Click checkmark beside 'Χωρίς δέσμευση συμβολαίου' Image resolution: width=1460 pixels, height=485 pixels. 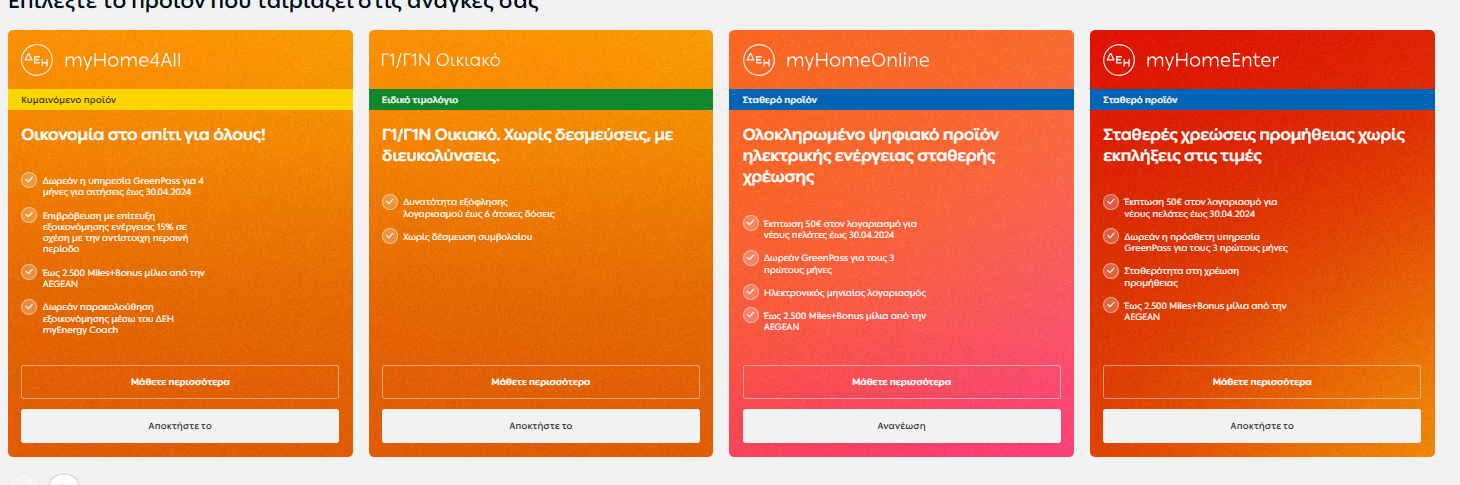tap(389, 236)
